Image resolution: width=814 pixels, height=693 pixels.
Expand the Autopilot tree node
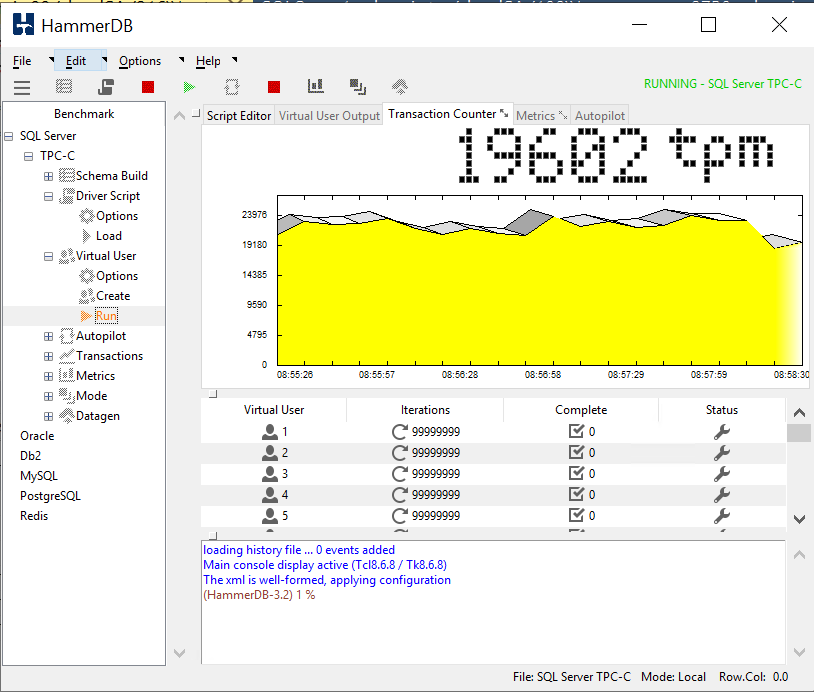click(48, 336)
